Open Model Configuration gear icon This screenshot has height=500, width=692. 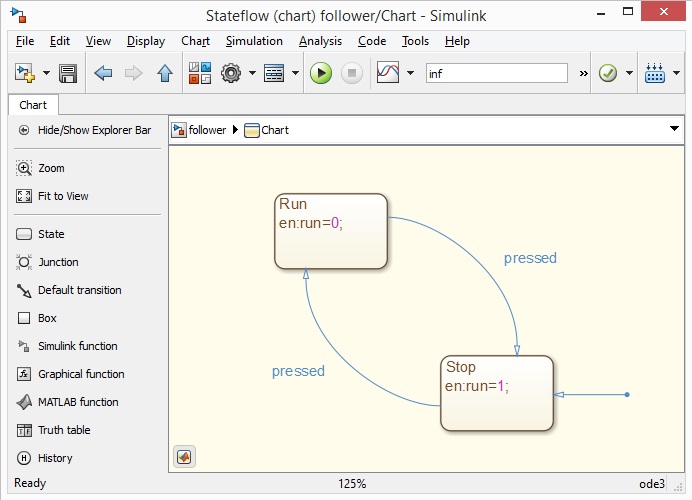(x=231, y=73)
